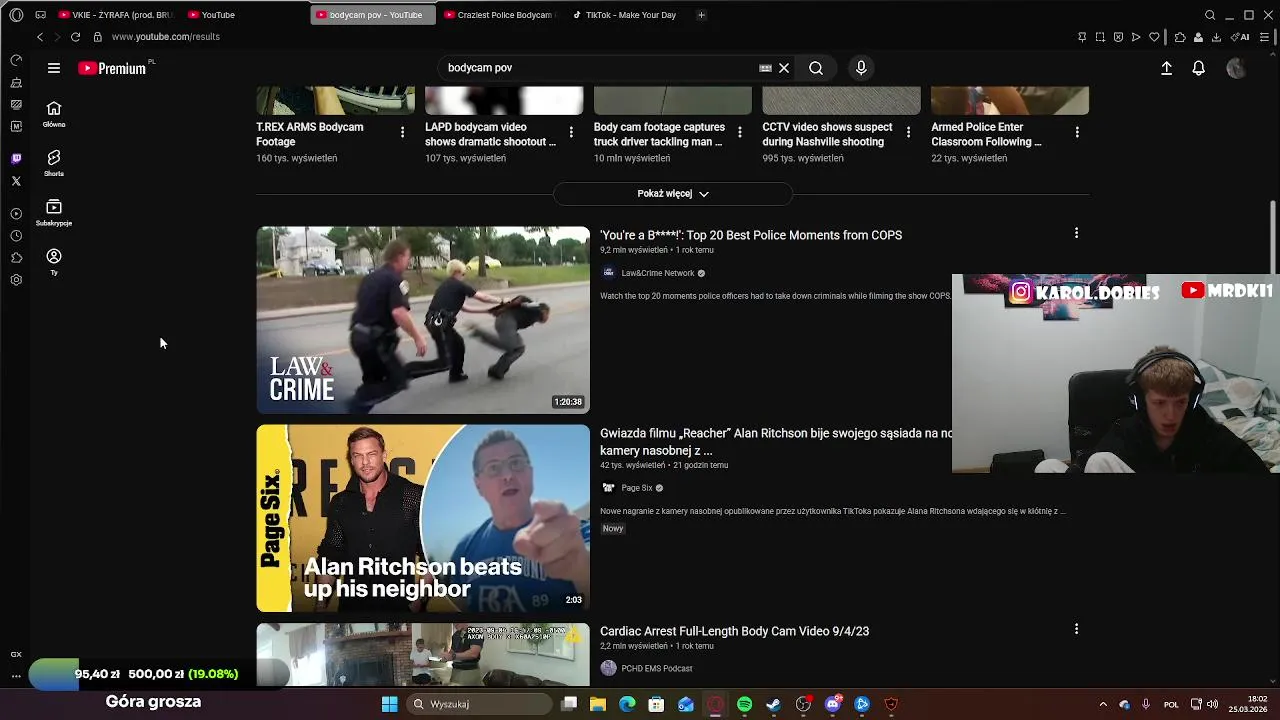Screen dimensions: 1280x720
Task: Open PCHD EMS Podcast channel
Action: (657, 668)
